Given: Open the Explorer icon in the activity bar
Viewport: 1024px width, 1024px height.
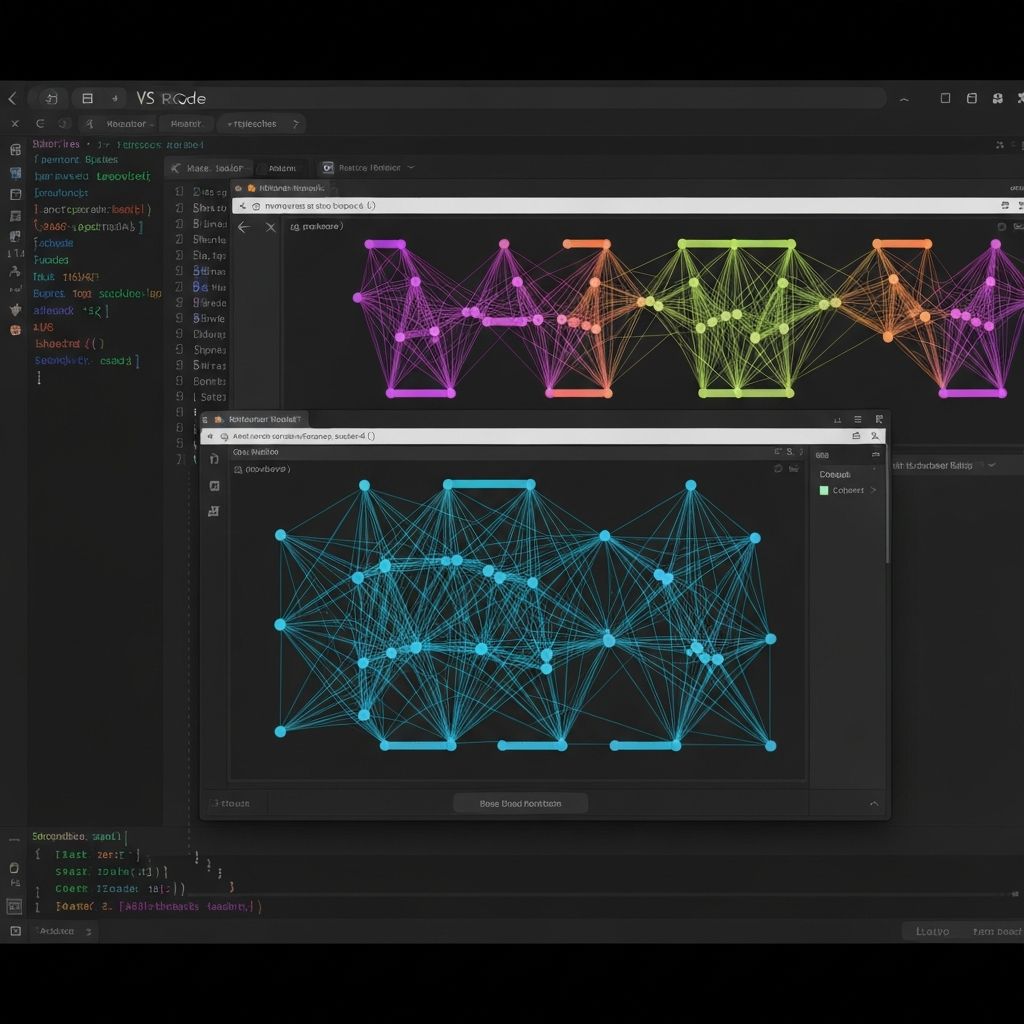Looking at the screenshot, I should (15, 151).
